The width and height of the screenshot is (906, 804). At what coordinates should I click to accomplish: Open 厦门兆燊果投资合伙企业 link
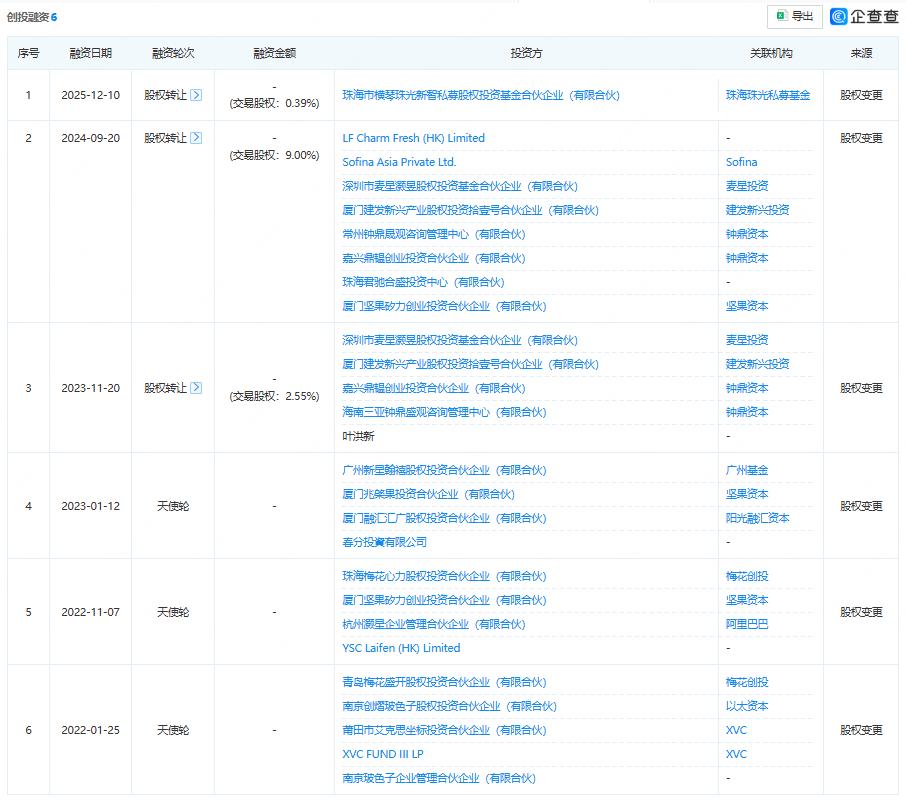(428, 494)
